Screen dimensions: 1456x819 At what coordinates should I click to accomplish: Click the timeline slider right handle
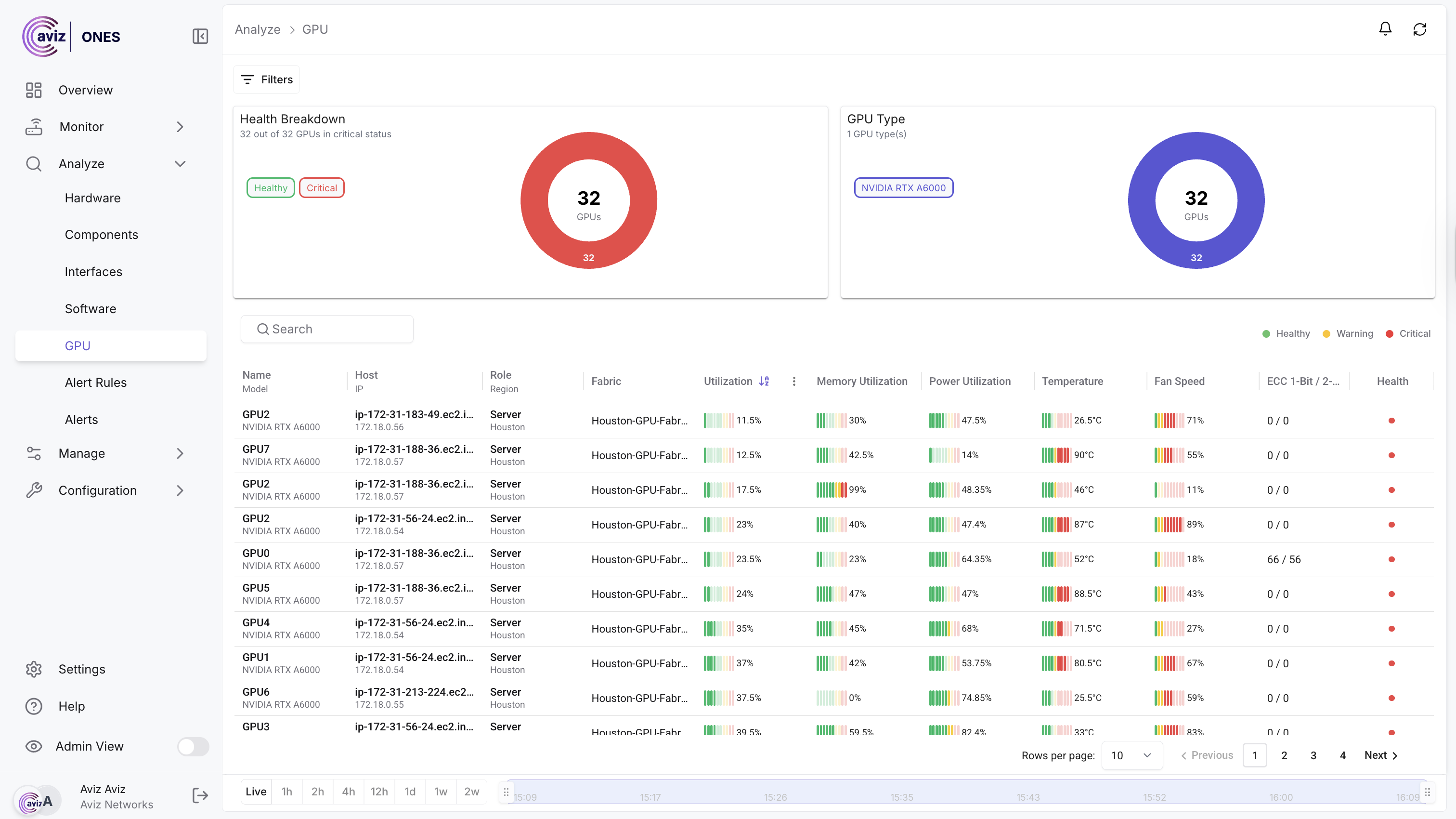click(1427, 792)
